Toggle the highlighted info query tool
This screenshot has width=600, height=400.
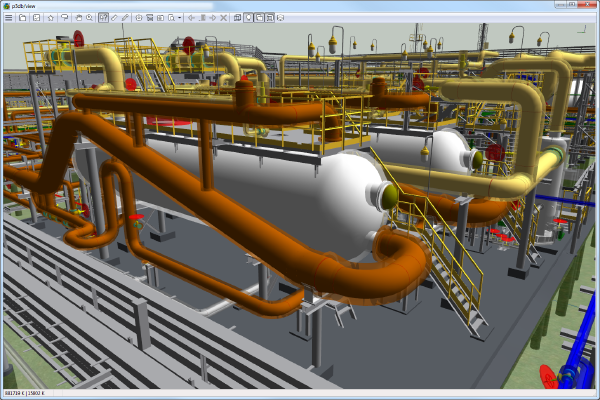(103, 18)
